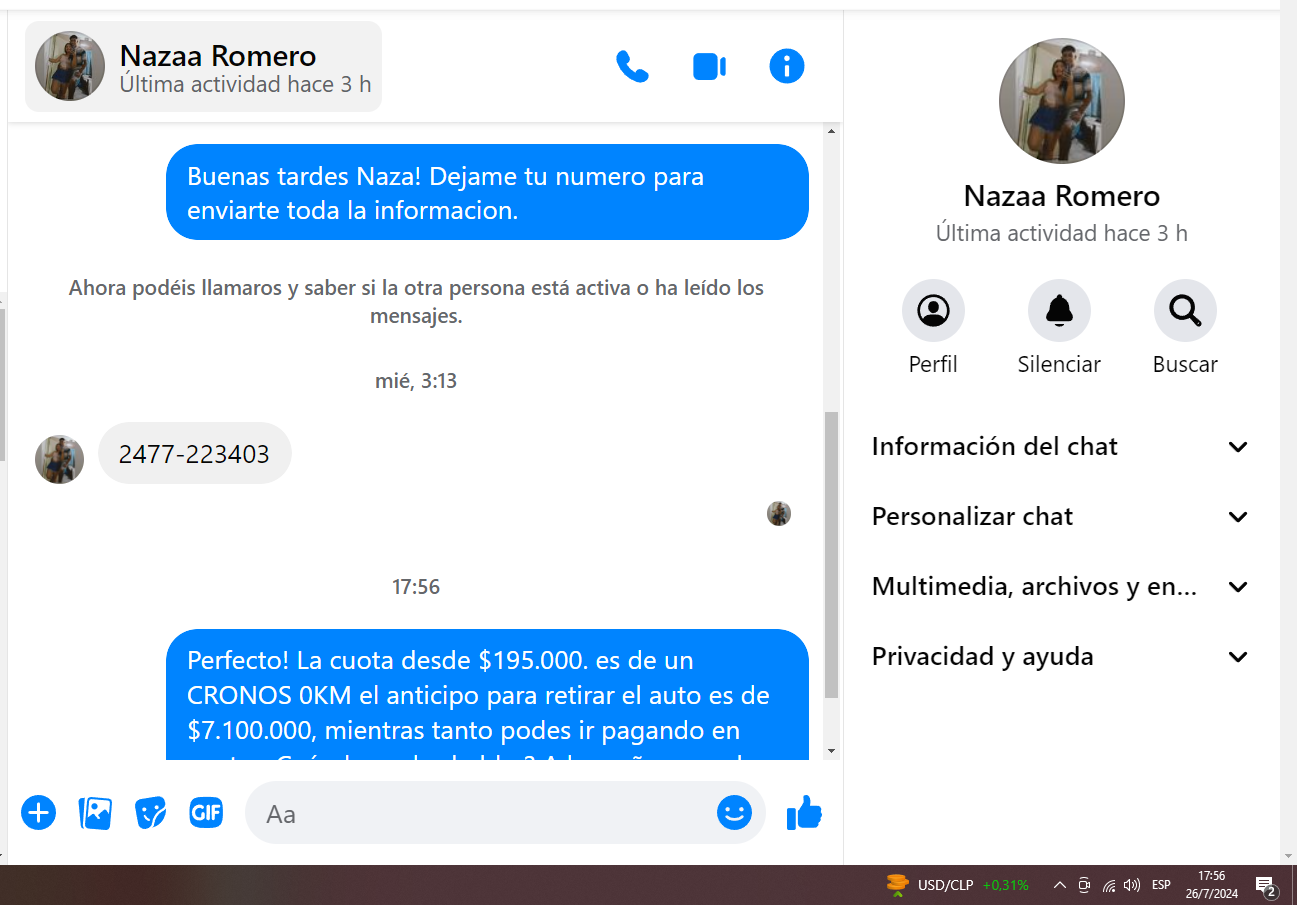Open the emoji picker in the message box
Viewport: 1297px width, 905px height.
point(734,813)
